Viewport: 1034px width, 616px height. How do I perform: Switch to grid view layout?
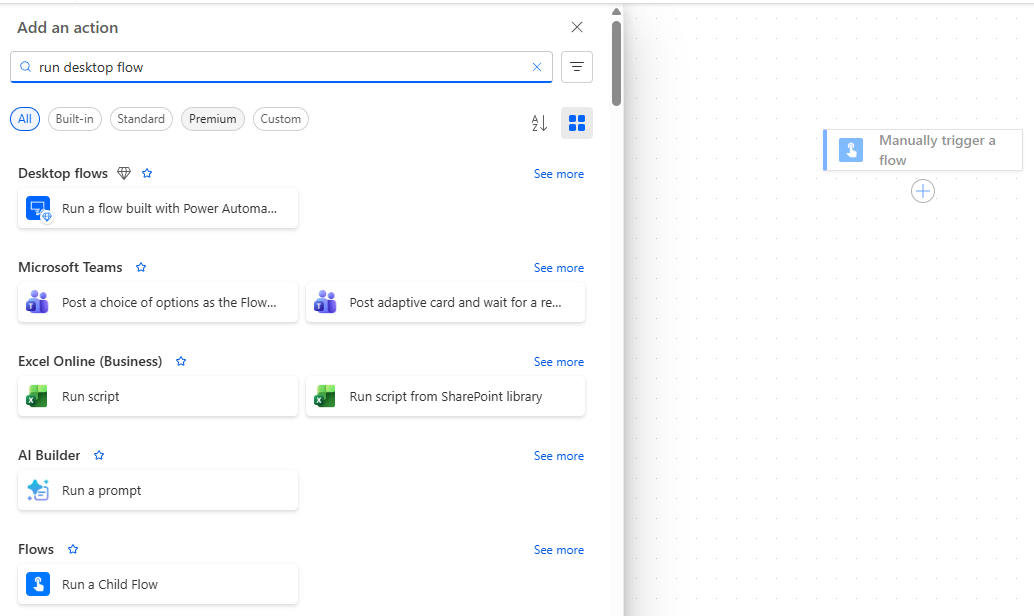(577, 123)
